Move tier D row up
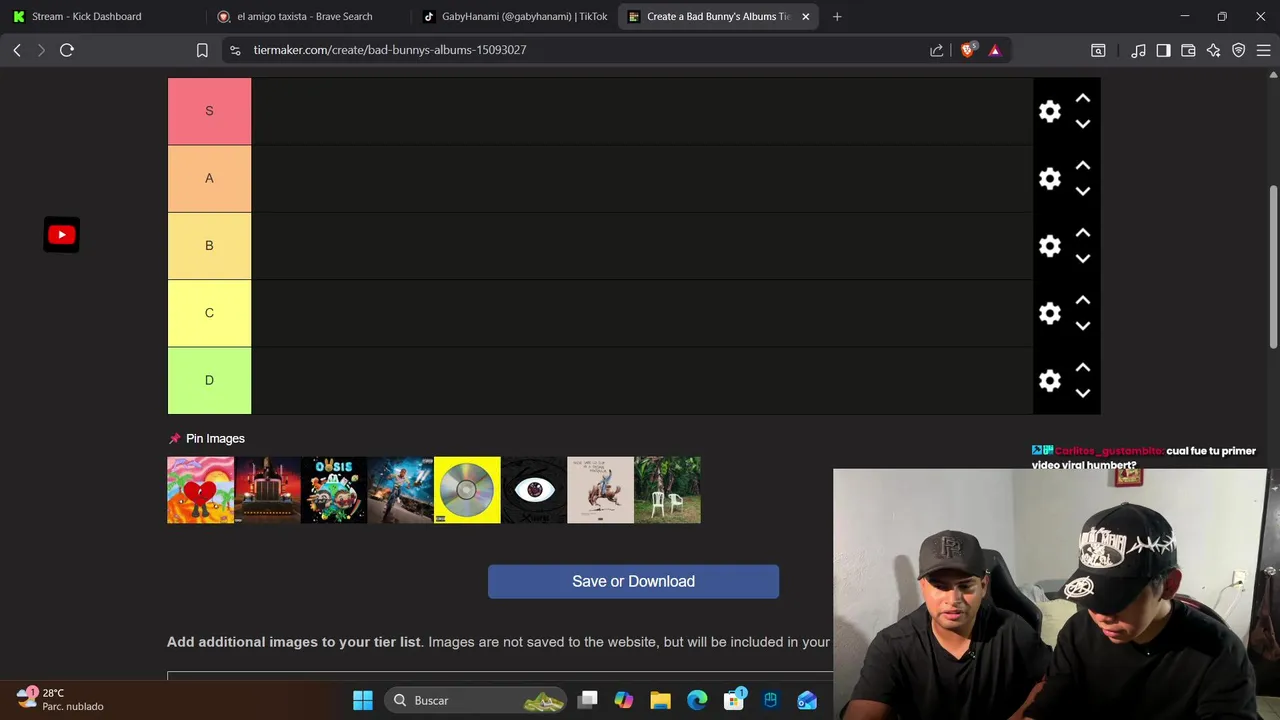1280x720 pixels. point(1083,367)
